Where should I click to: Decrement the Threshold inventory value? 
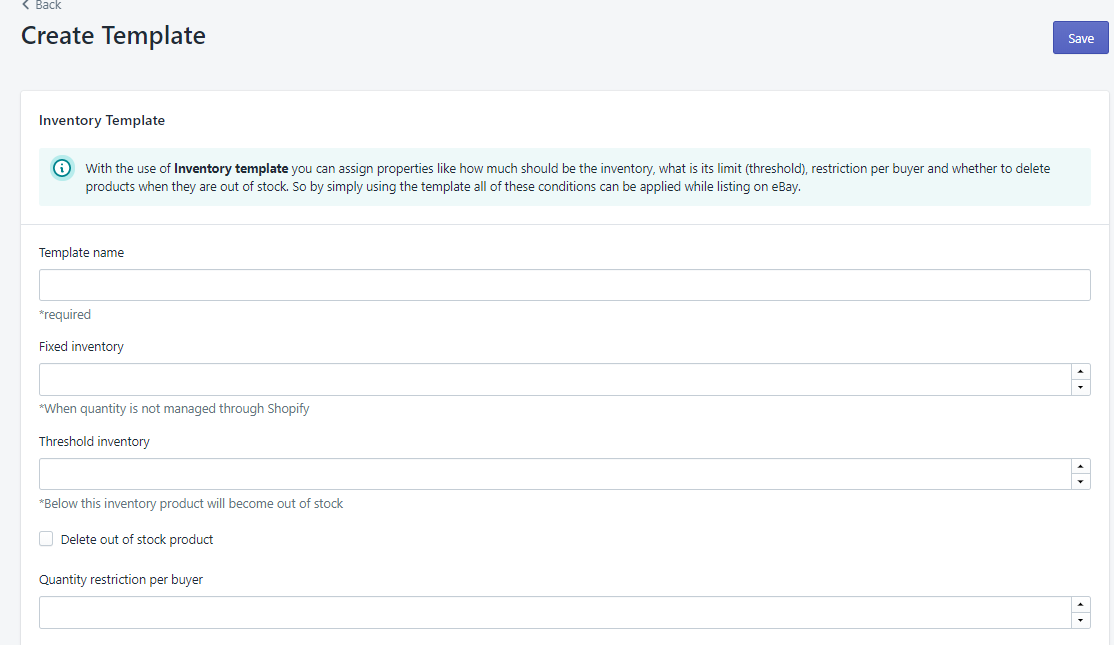[x=1080, y=482]
